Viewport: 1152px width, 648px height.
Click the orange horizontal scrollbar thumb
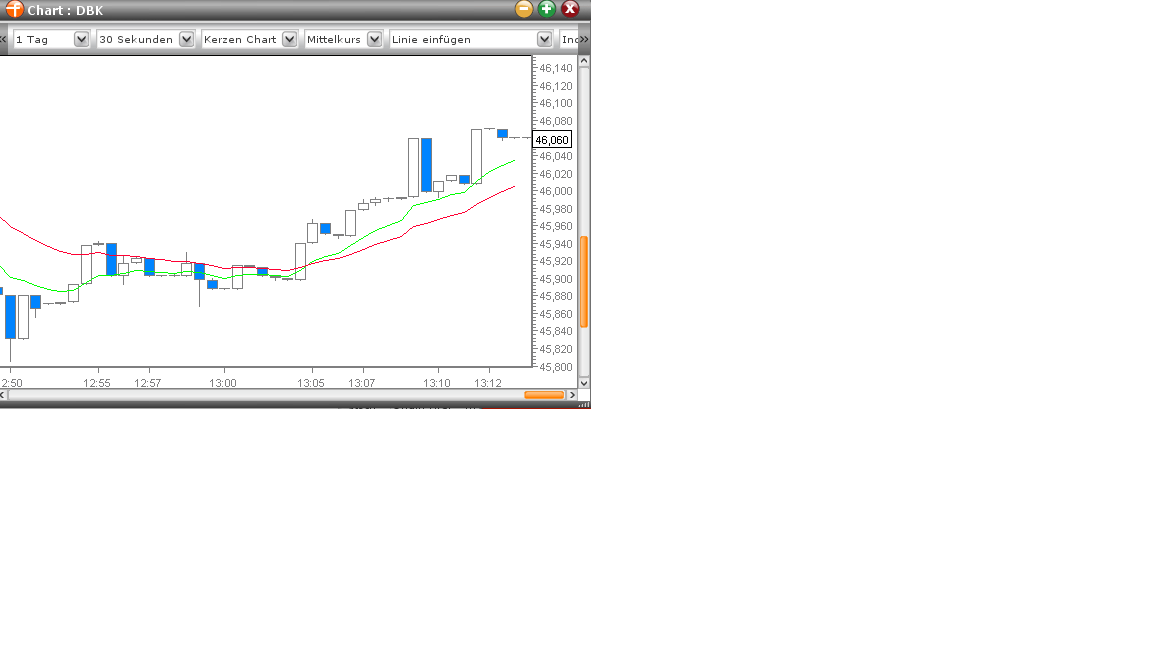coord(544,395)
